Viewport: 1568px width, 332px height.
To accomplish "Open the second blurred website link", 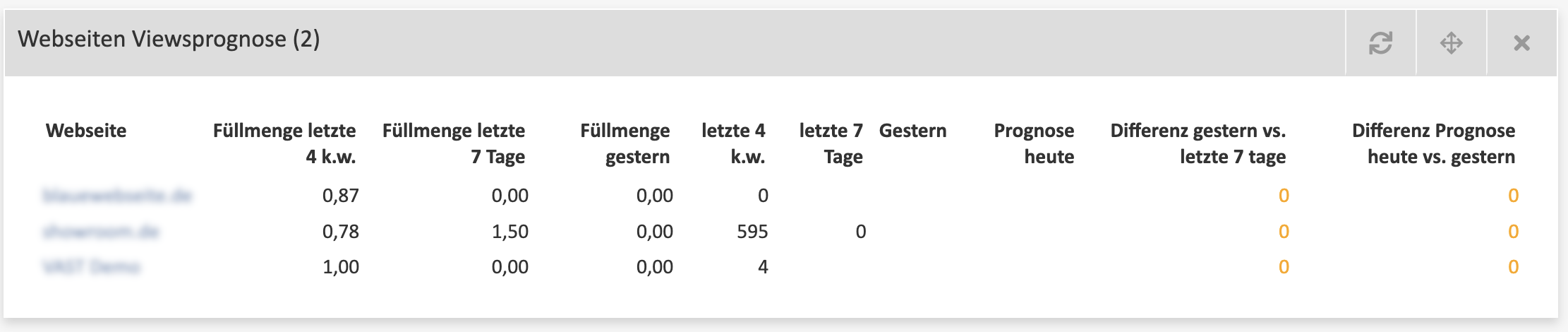I will click(101, 232).
